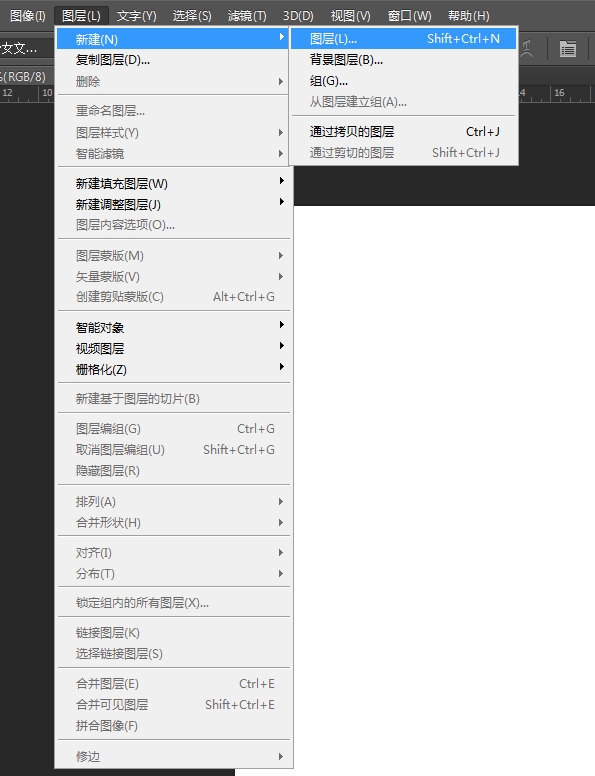595x776 pixels.
Task: Choose 链接图层(K) menu entry
Action: point(173,632)
